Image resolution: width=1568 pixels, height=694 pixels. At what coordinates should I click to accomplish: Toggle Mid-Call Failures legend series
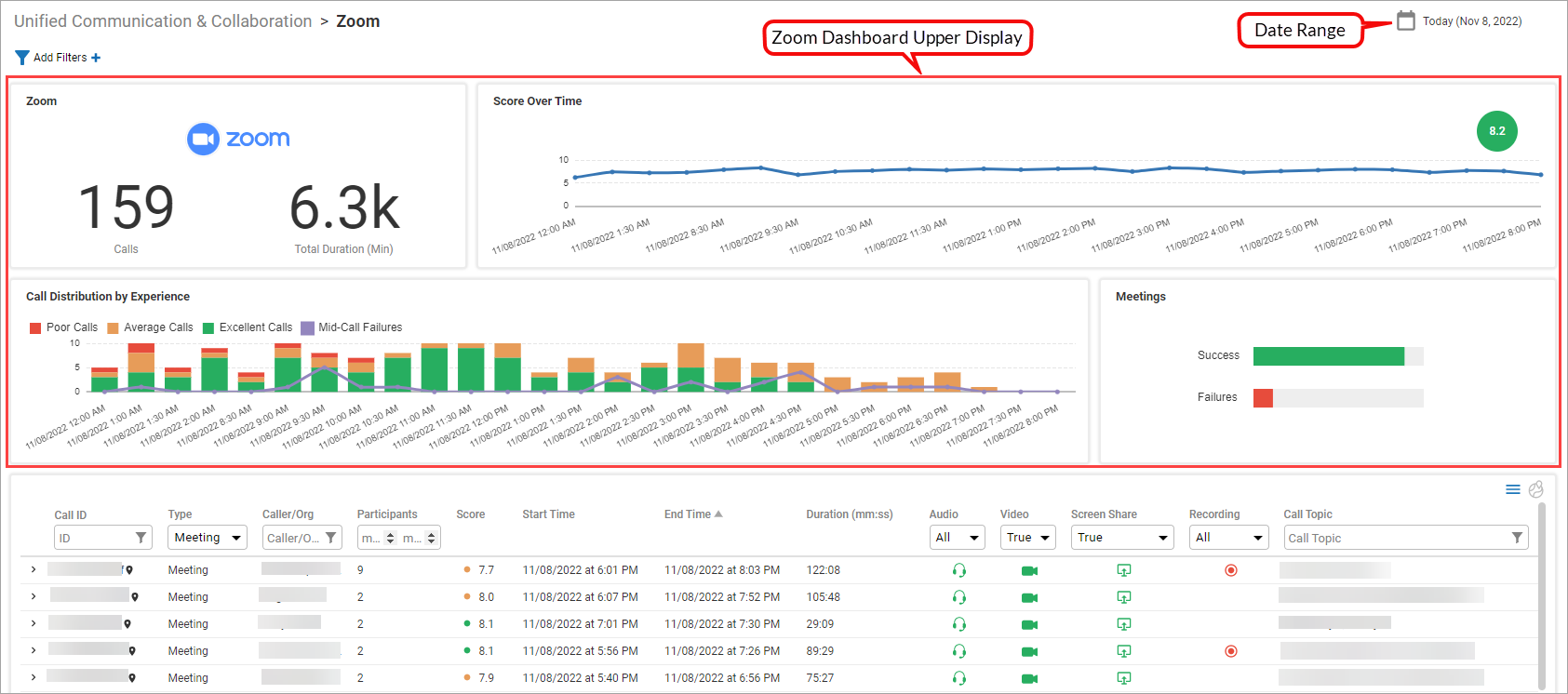pyautogui.click(x=352, y=327)
